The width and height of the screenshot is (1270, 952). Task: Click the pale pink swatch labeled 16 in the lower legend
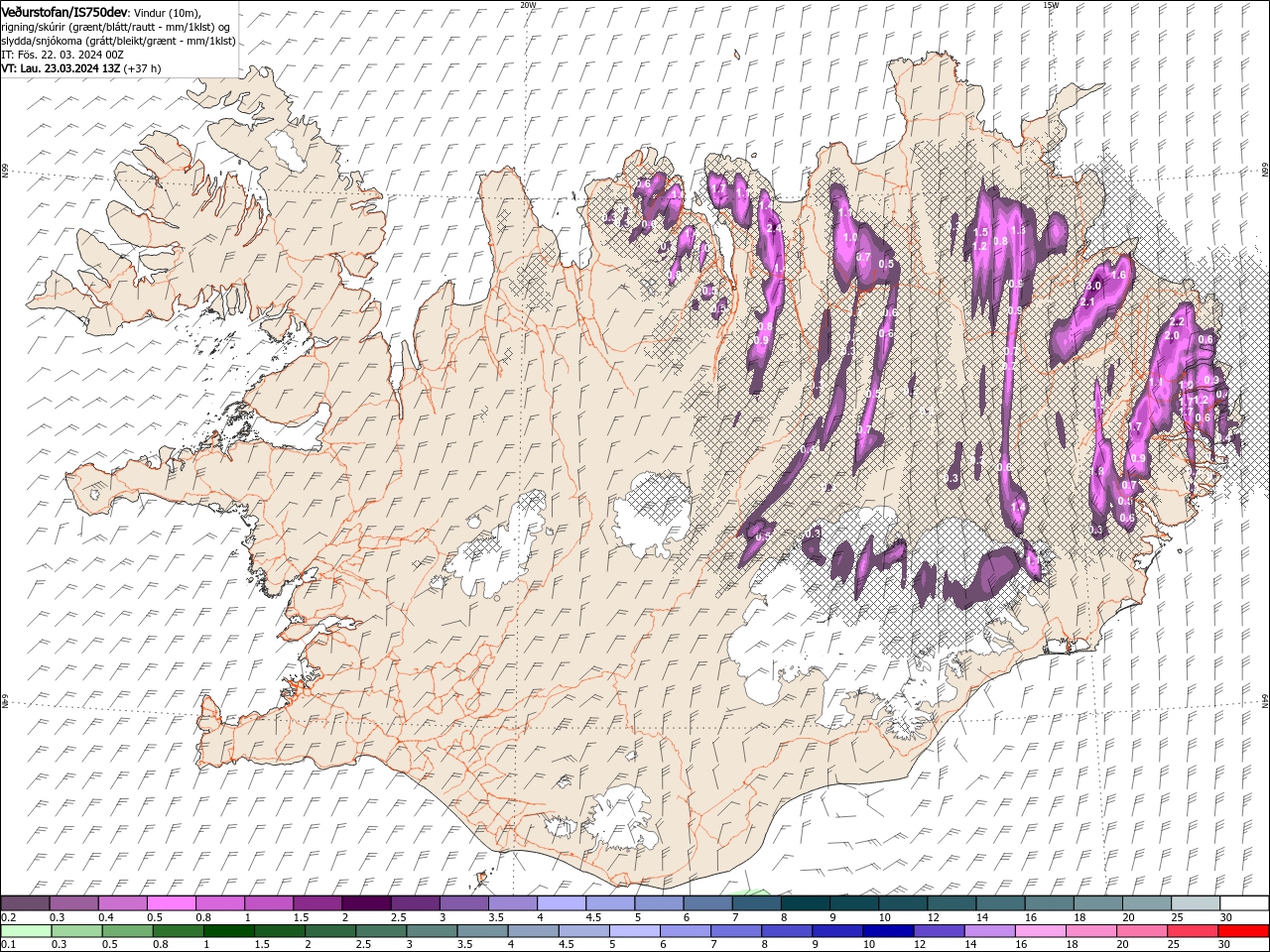[x=1039, y=931]
